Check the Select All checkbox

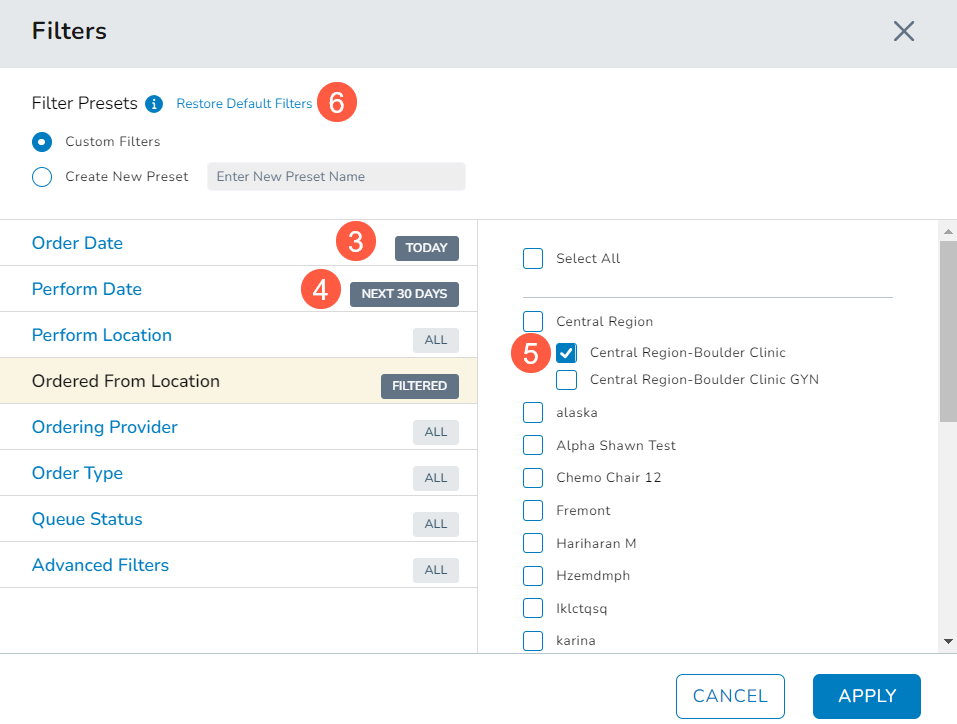coord(533,259)
